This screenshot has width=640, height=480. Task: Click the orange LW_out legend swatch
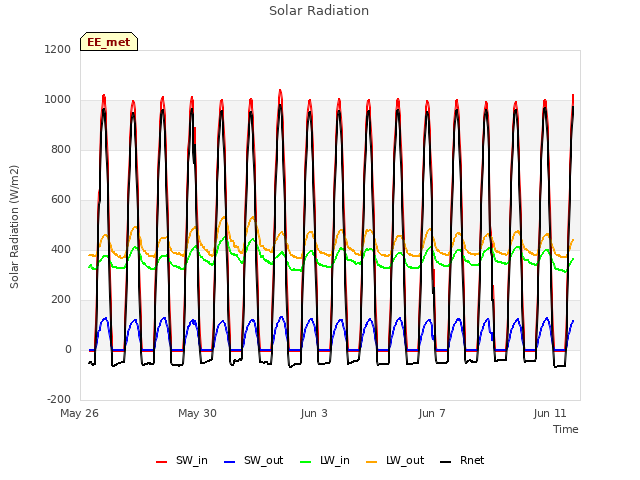372,462
